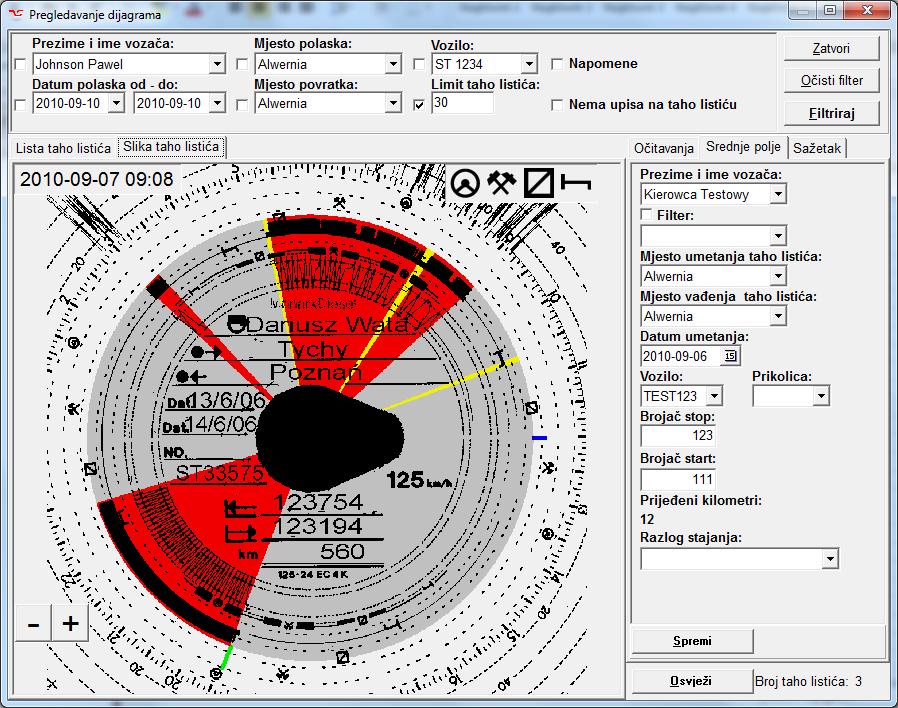Select the bed rest activity icon
Viewport: 898px width, 708px height.
point(576,183)
